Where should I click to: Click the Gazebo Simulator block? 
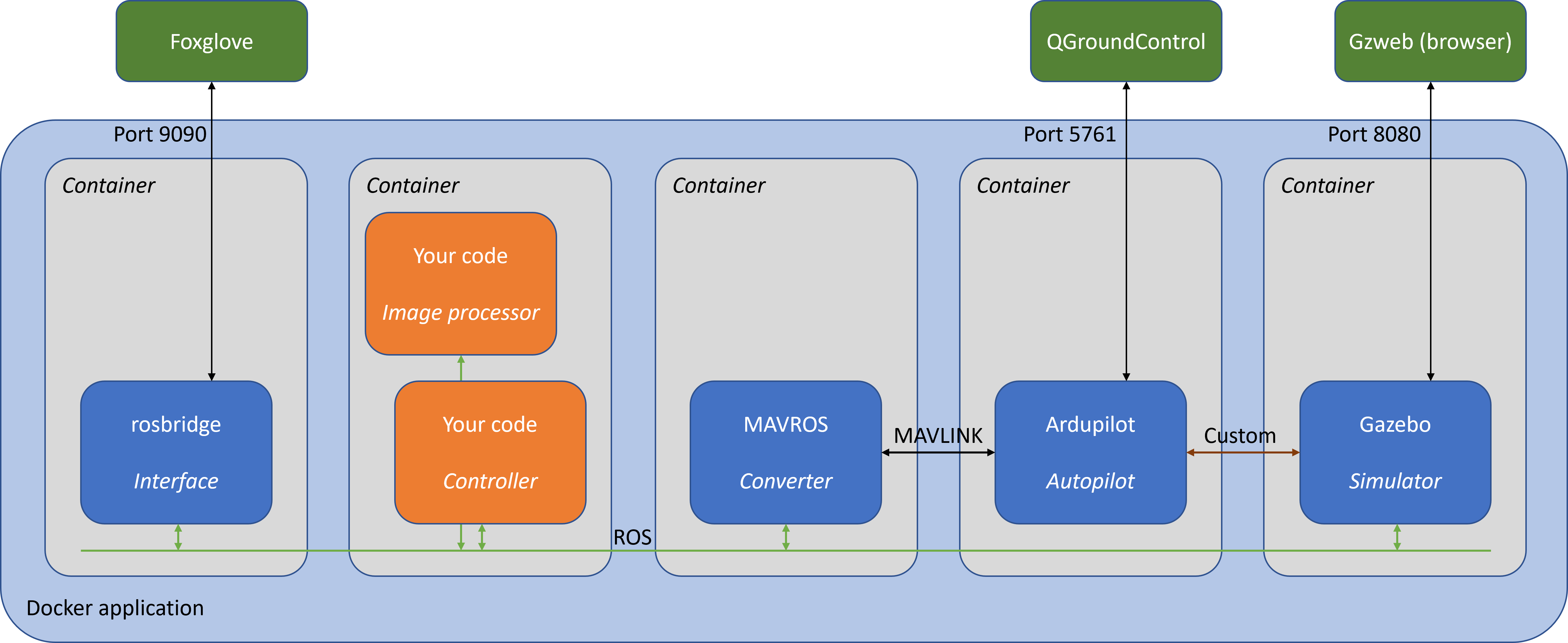(x=1395, y=452)
